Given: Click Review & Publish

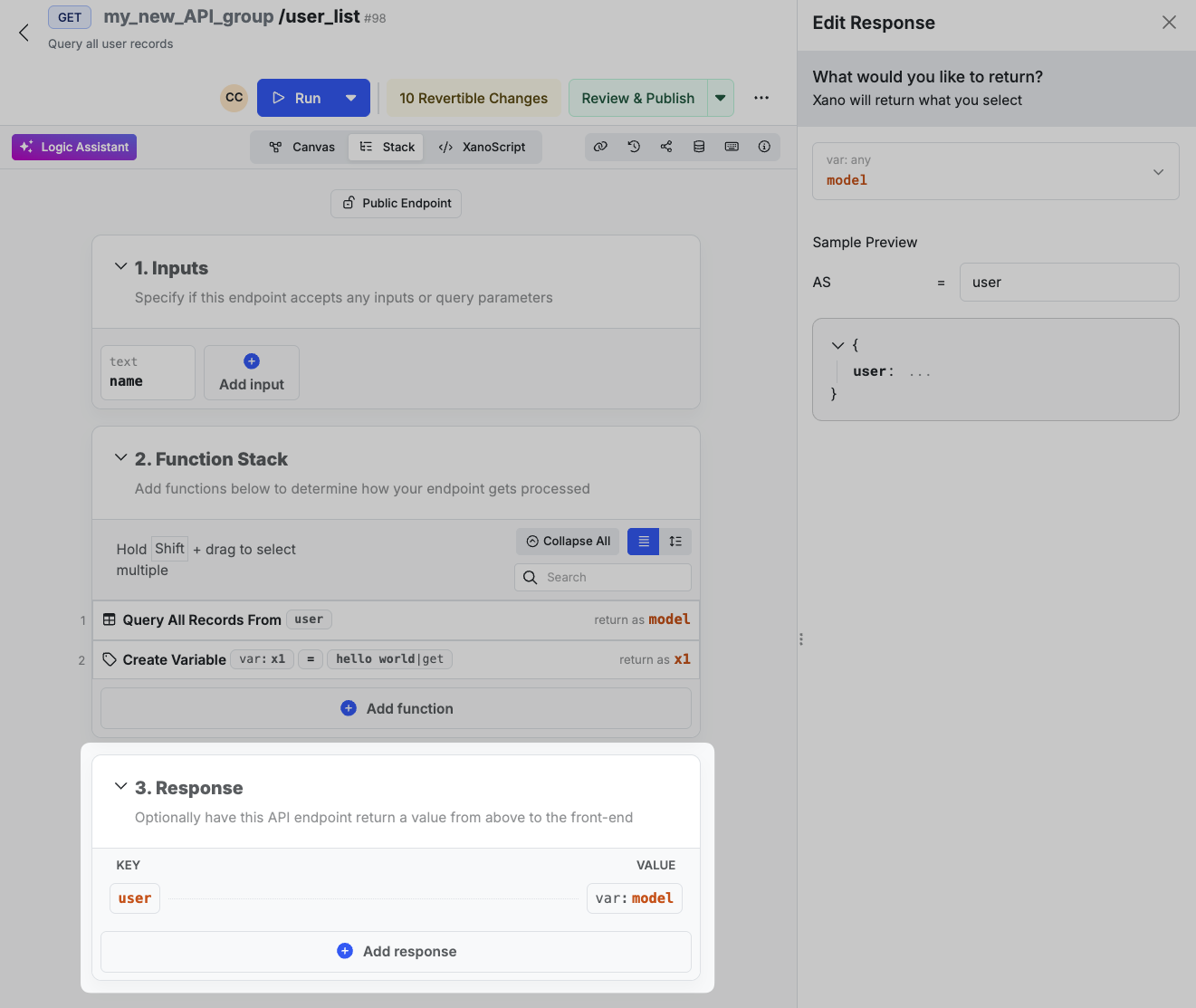Looking at the screenshot, I should click(637, 98).
